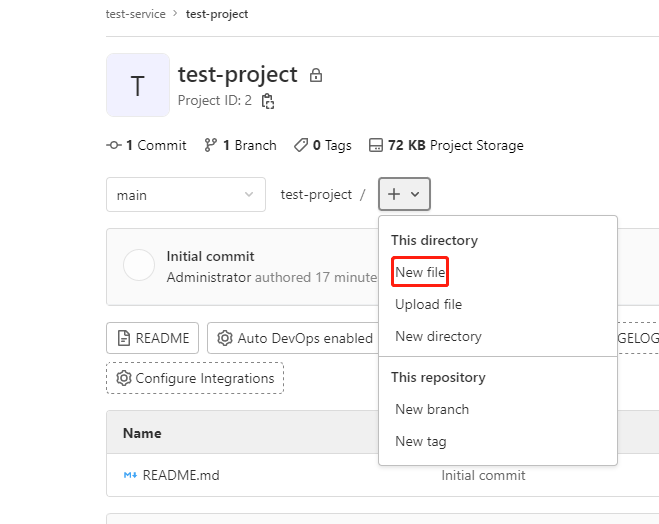Open Auto DevOps enabled button
Screen dimensions: 659x524
coord(293,338)
